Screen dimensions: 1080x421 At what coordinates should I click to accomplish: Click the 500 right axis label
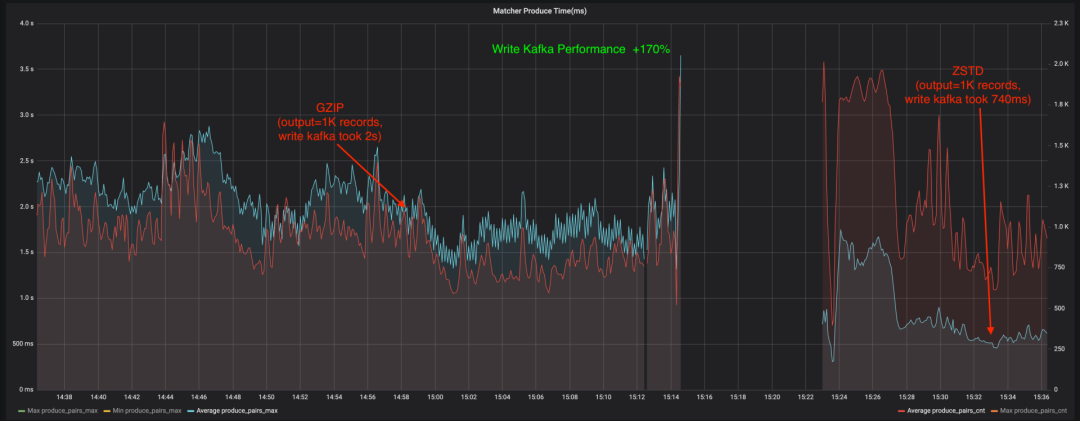tap(1057, 308)
